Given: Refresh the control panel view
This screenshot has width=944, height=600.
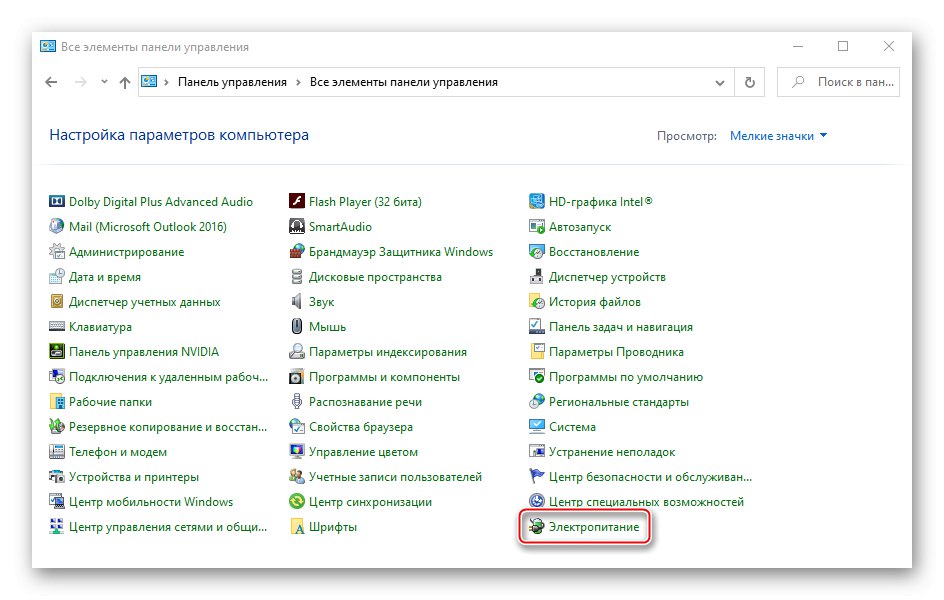Looking at the screenshot, I should click(x=750, y=82).
